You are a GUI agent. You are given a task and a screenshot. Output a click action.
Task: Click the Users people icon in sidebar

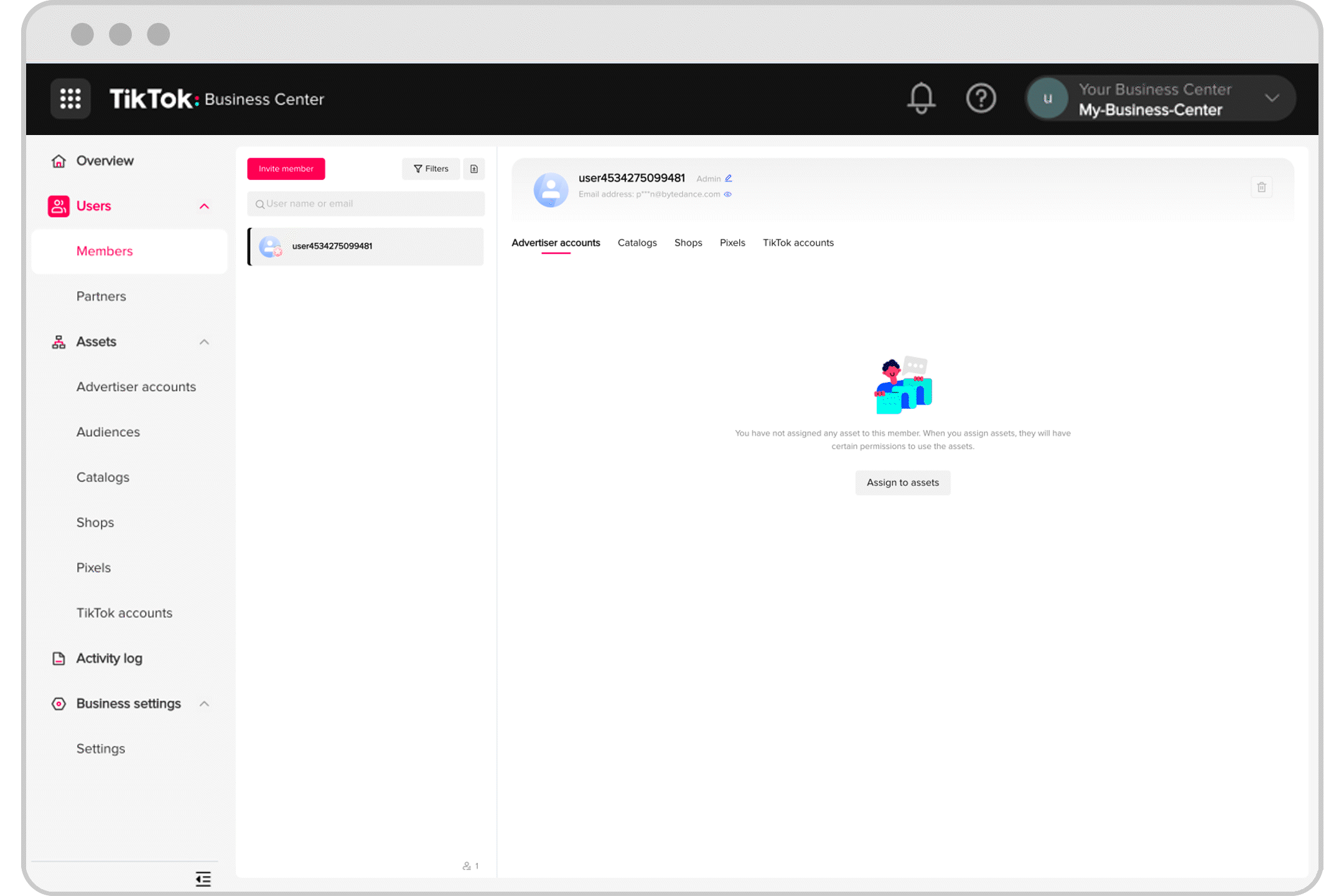58,206
